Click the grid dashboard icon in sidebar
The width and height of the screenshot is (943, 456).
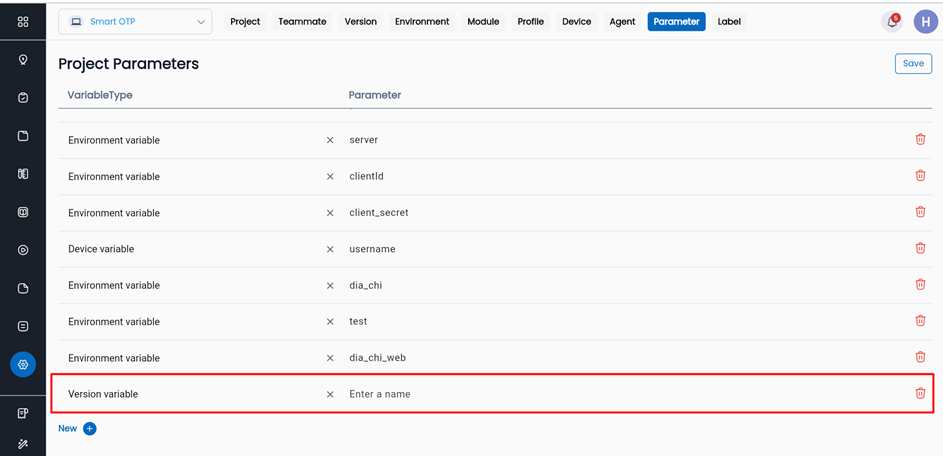(23, 22)
